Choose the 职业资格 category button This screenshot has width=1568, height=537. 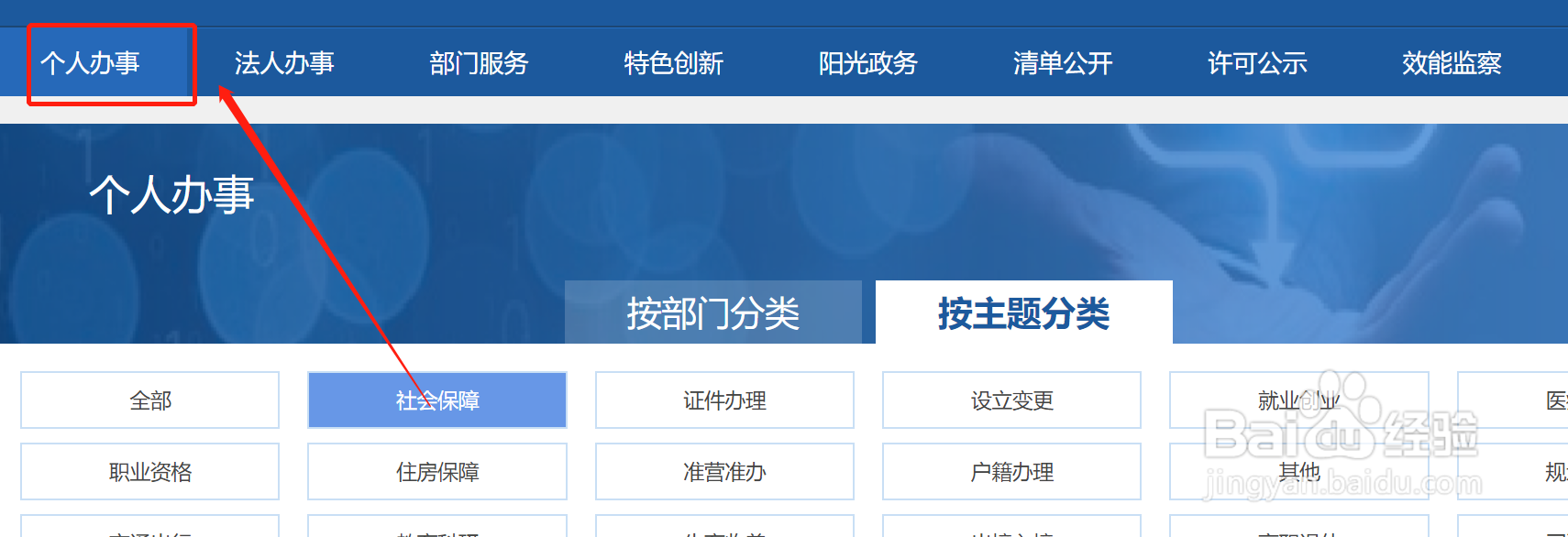click(x=149, y=472)
